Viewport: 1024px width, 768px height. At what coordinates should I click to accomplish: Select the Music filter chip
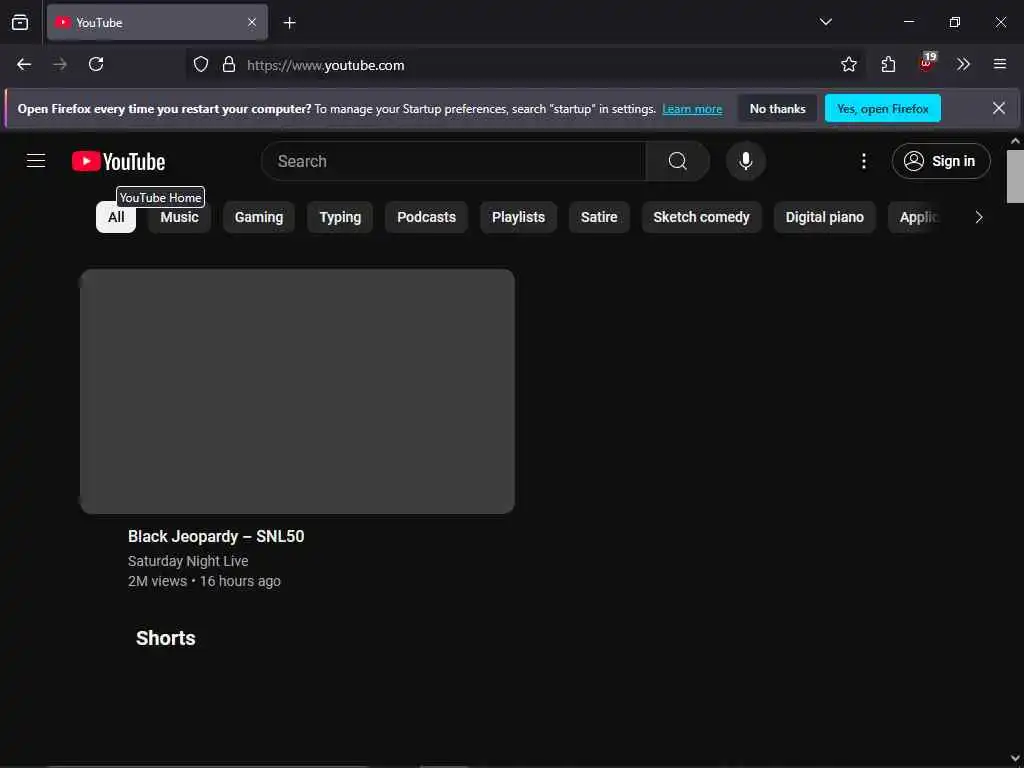(179, 217)
